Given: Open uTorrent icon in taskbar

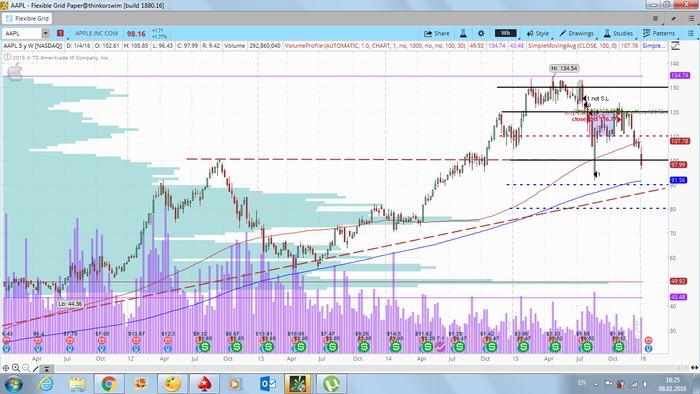Looking at the screenshot, I should point(331,383).
